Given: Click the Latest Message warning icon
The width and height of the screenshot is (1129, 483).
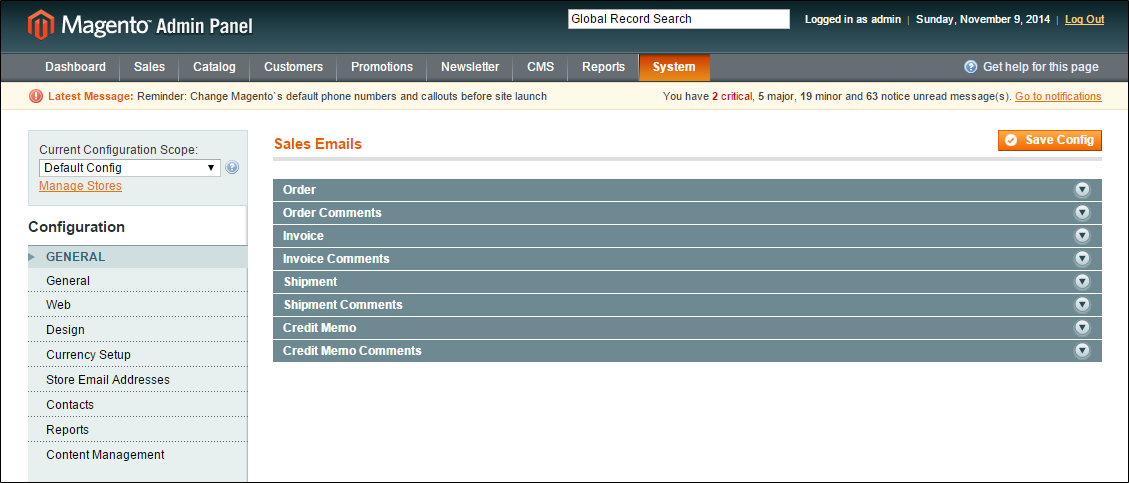Looking at the screenshot, I should (36, 96).
